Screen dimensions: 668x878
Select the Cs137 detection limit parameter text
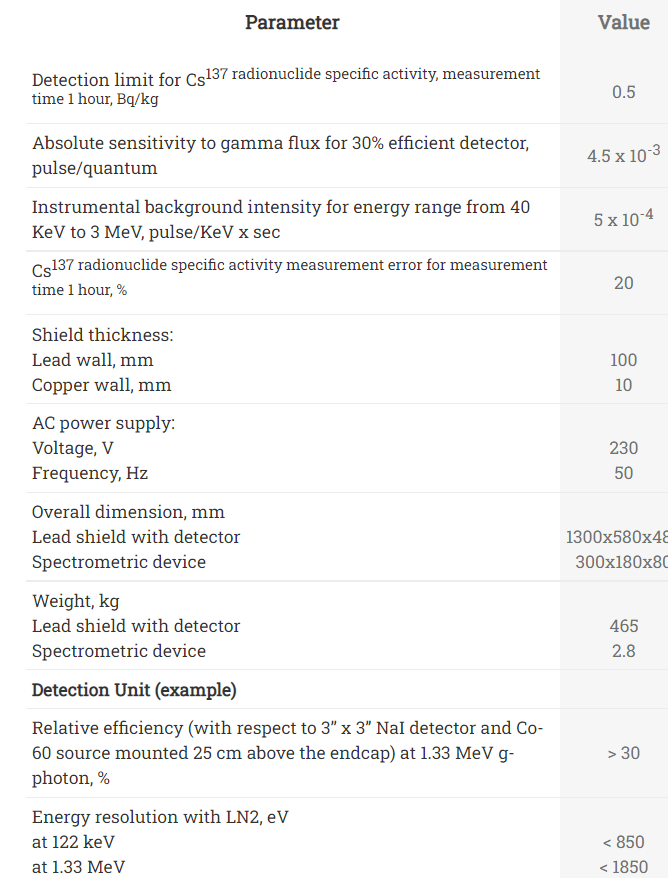[x=286, y=87]
